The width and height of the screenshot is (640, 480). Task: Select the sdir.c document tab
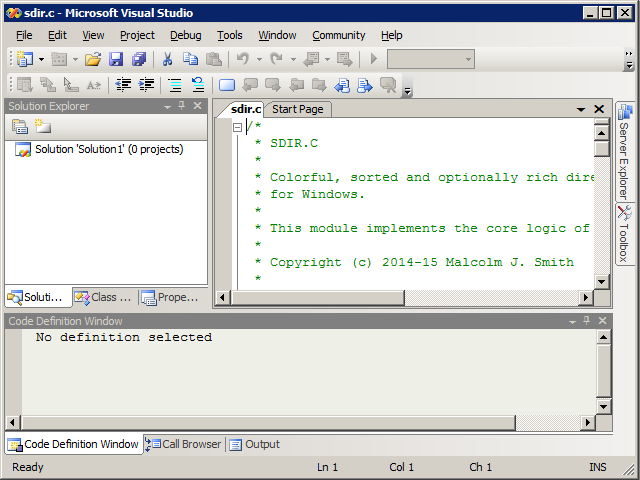(245, 109)
